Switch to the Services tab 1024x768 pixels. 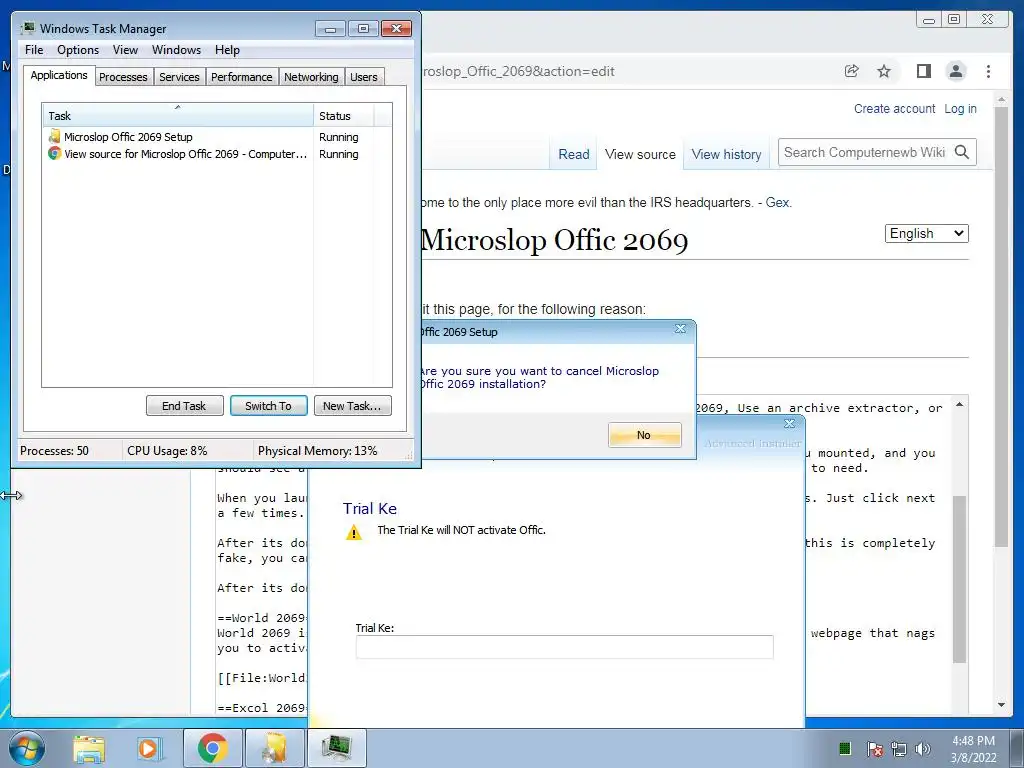pyautogui.click(x=179, y=77)
